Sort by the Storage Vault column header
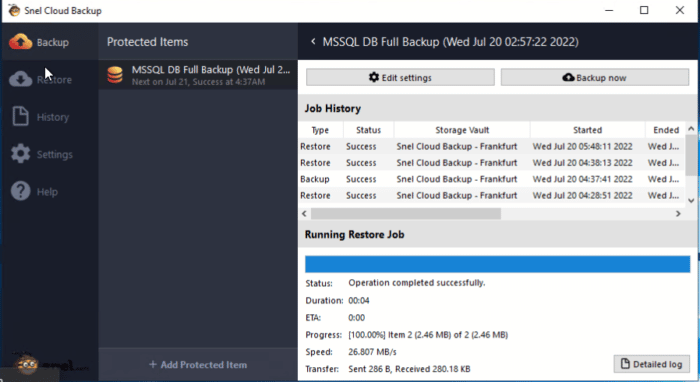700x382 pixels. (462, 130)
